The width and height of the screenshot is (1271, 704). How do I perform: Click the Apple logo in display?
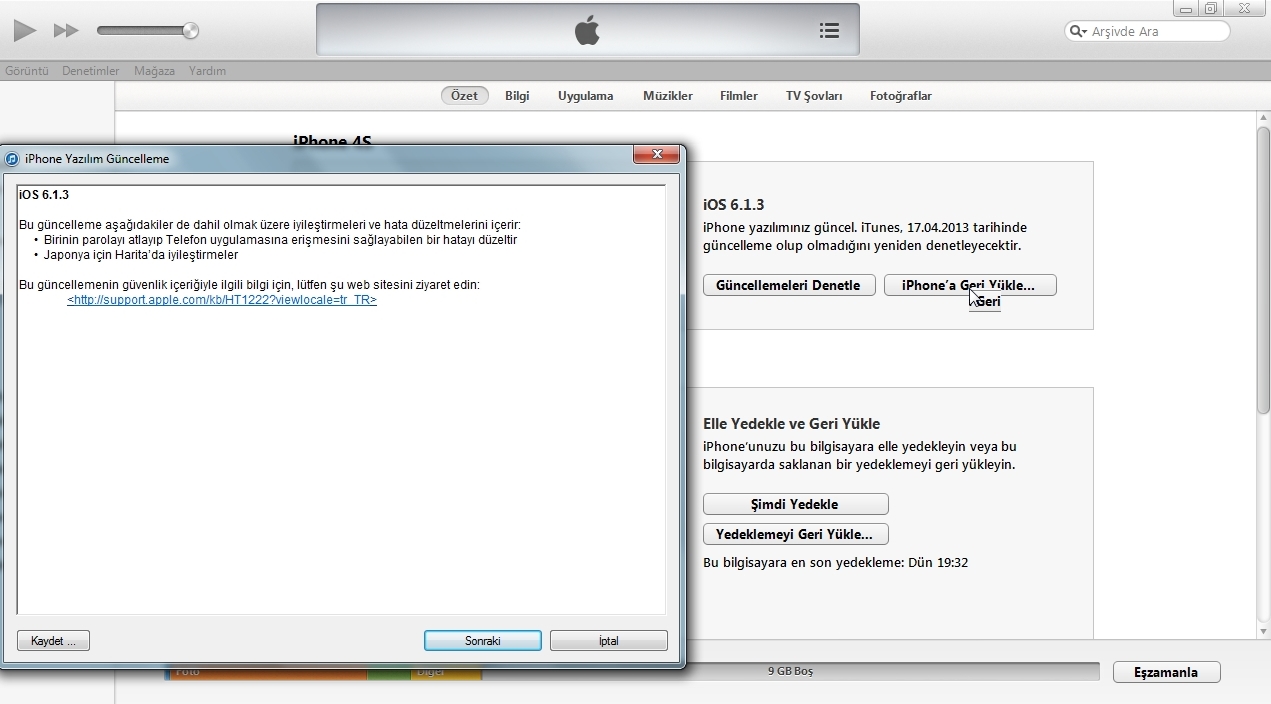[587, 31]
